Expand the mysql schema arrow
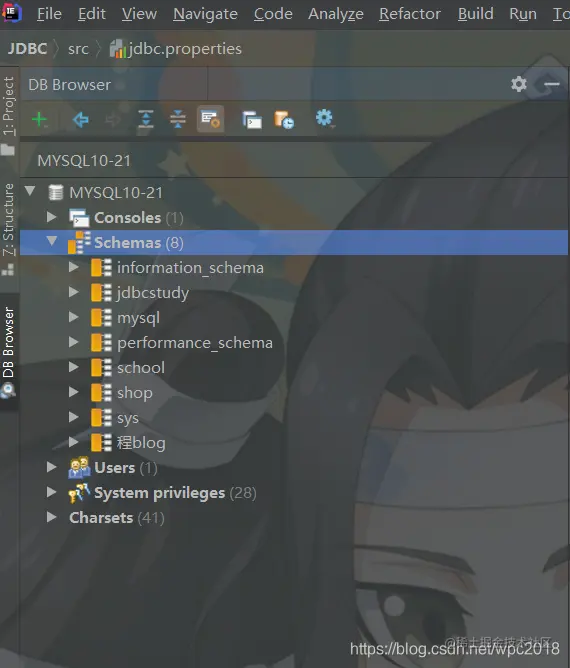 (74, 317)
